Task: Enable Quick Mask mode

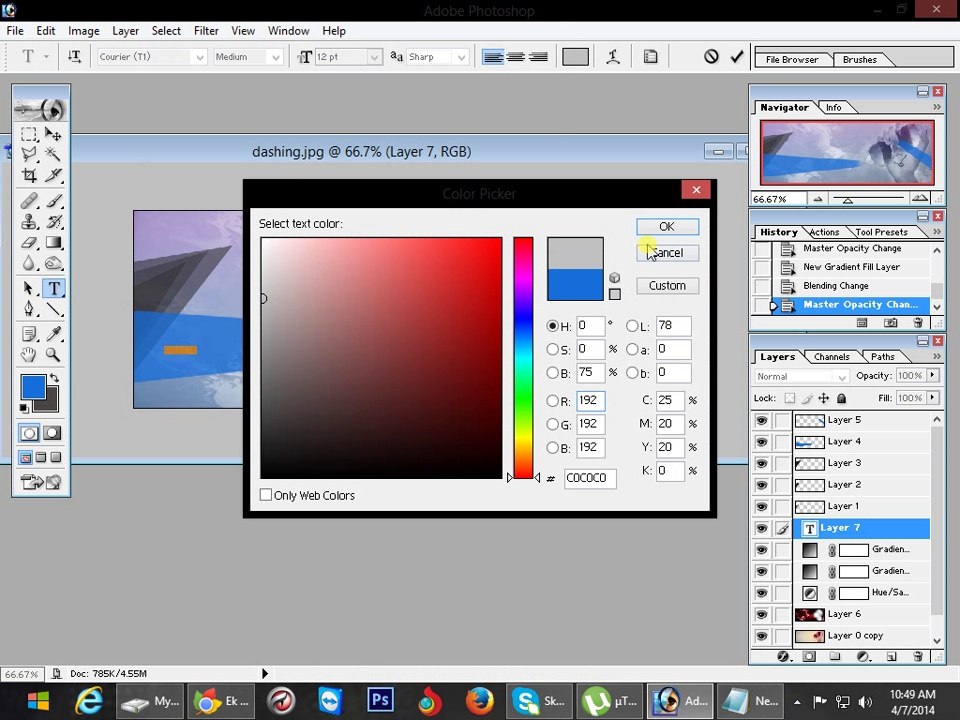Action: (52, 433)
